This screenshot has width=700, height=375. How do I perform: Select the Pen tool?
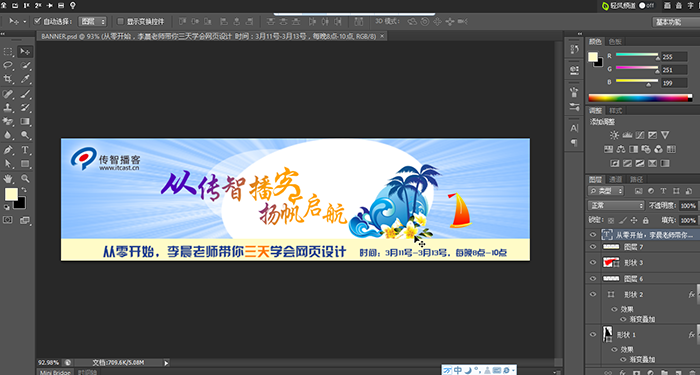8,150
